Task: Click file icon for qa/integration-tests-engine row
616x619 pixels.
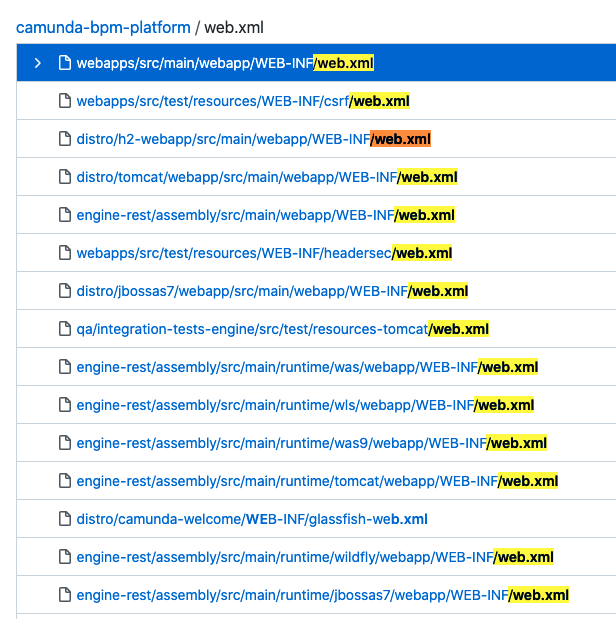Action: click(x=65, y=328)
